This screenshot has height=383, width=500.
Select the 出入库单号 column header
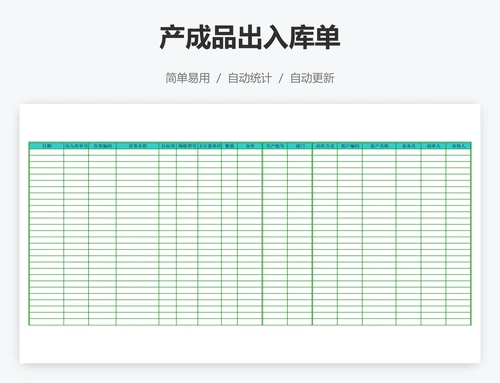[76, 146]
